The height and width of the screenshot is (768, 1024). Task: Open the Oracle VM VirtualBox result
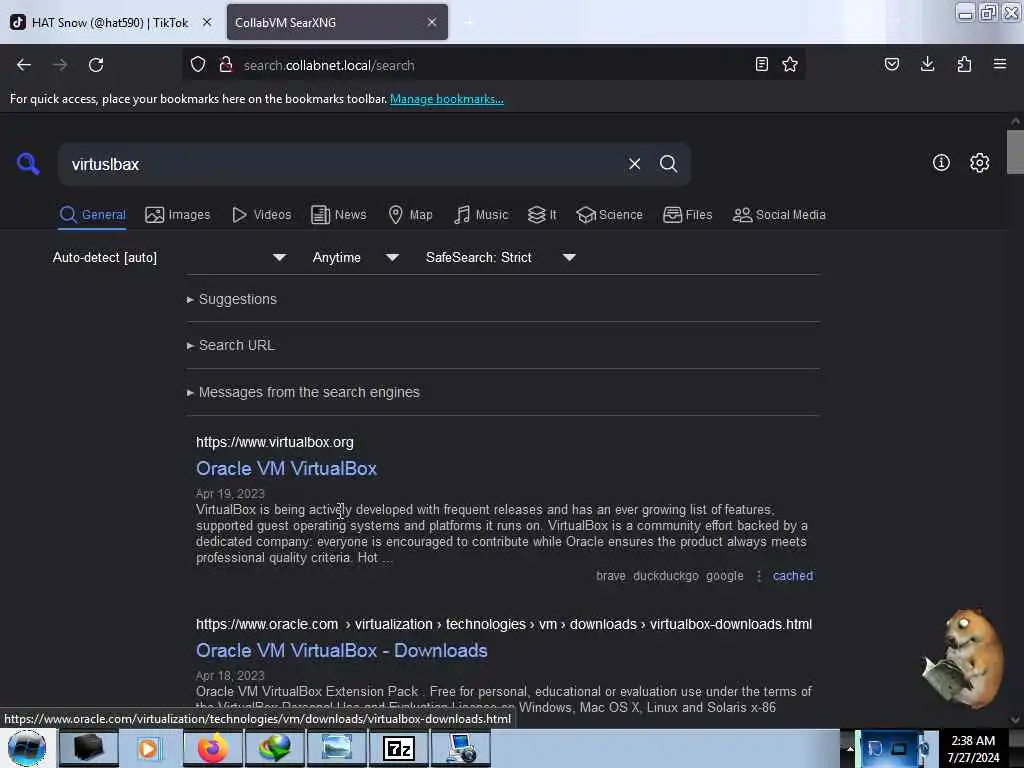[286, 468]
